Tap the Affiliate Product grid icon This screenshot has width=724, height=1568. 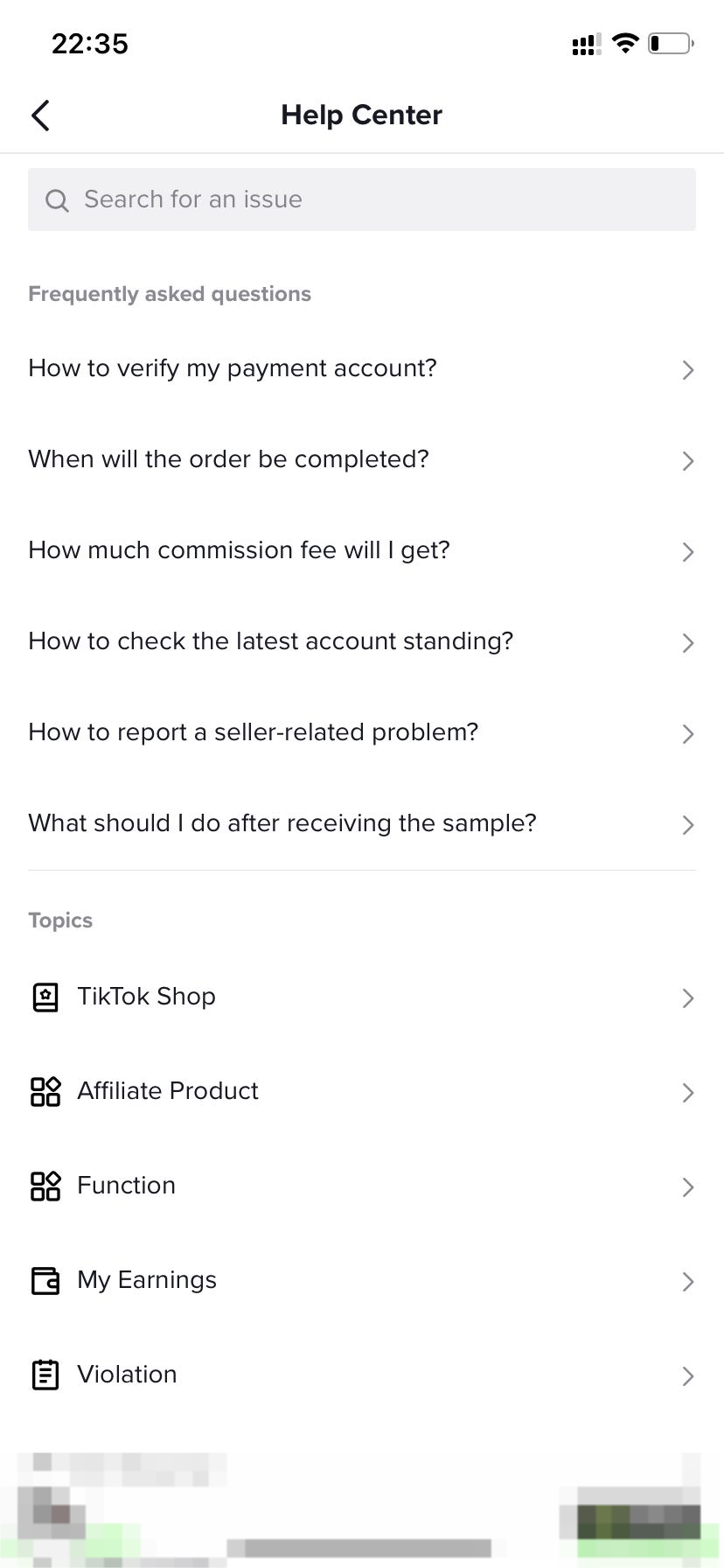pos(45,1092)
